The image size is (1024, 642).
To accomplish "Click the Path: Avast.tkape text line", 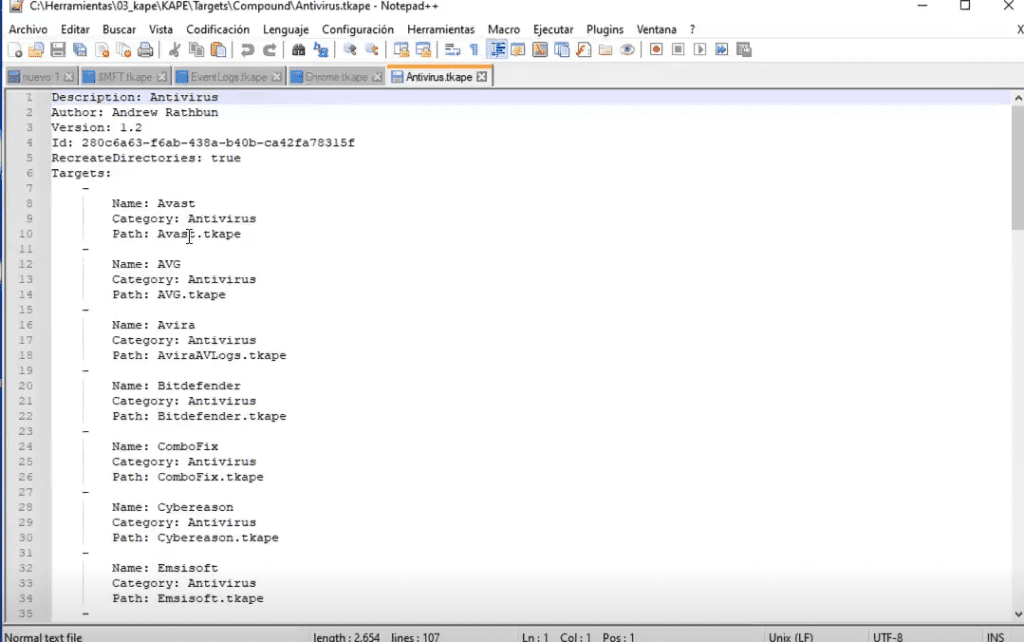I will 176,234.
